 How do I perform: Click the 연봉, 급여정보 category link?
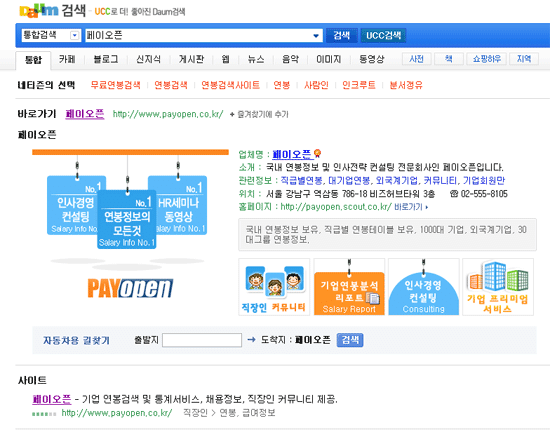[247, 413]
